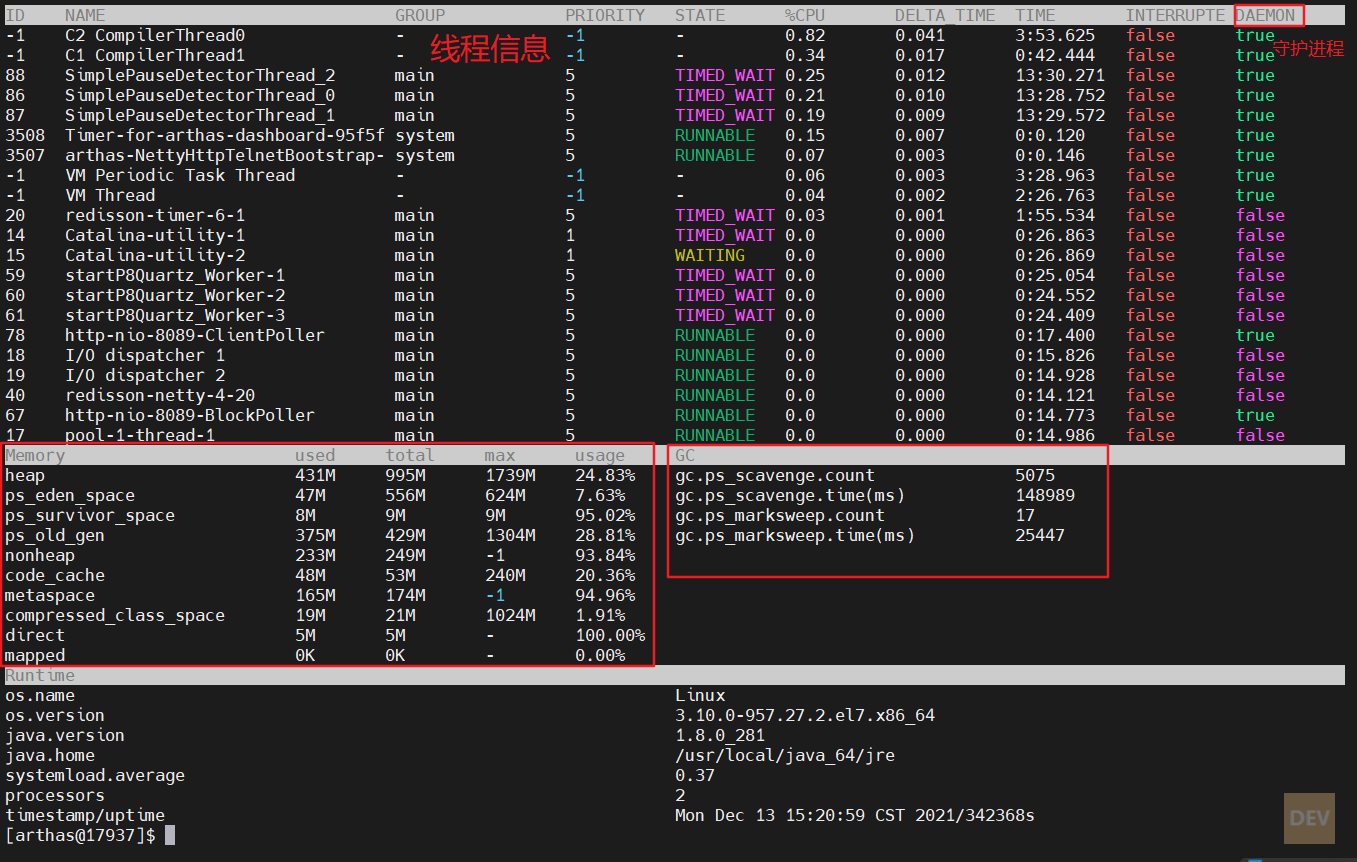Click the STATE column header
Viewport: 1357px width, 862px height.
pyautogui.click(x=700, y=15)
